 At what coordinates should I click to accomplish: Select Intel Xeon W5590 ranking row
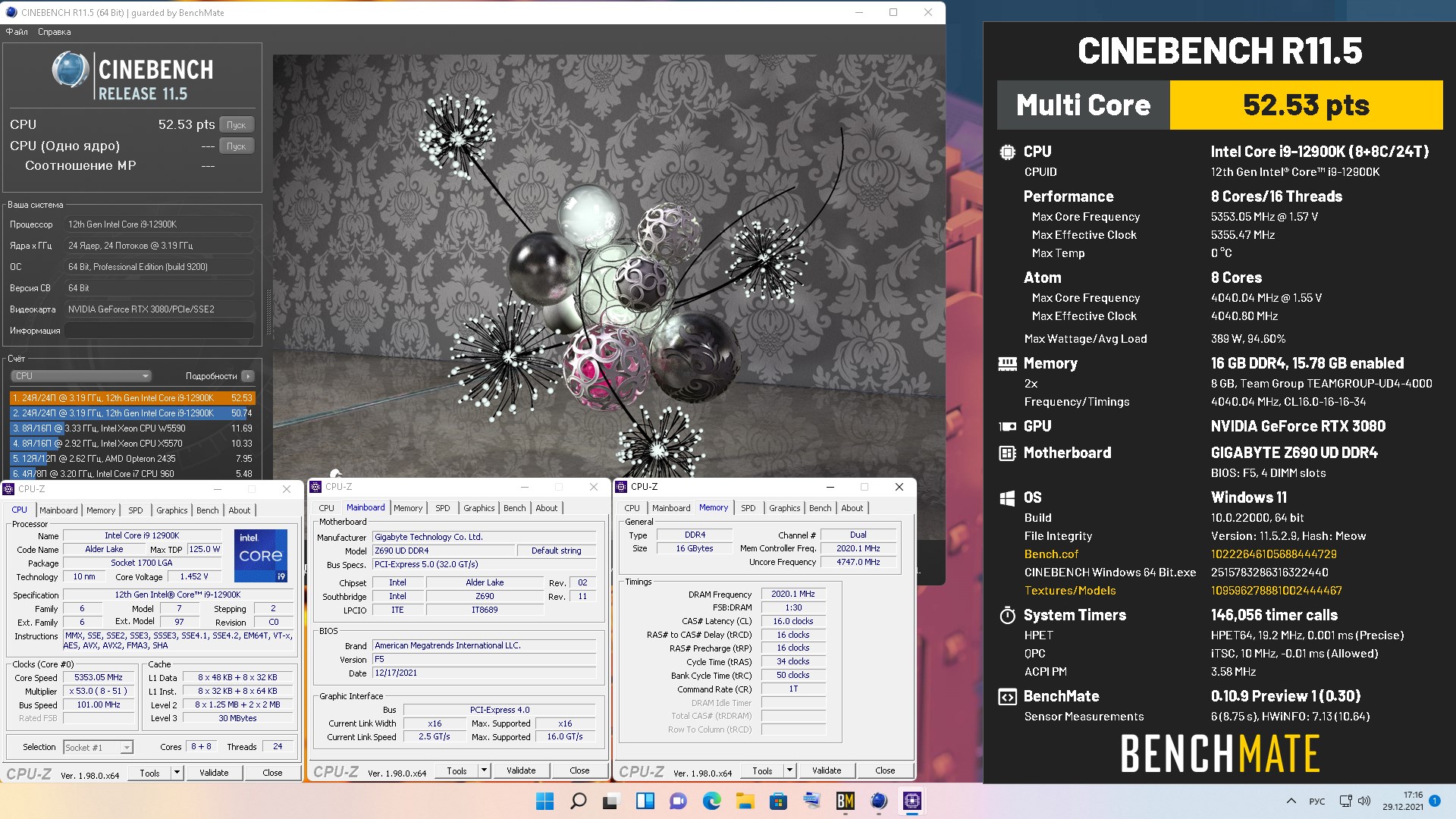(133, 428)
